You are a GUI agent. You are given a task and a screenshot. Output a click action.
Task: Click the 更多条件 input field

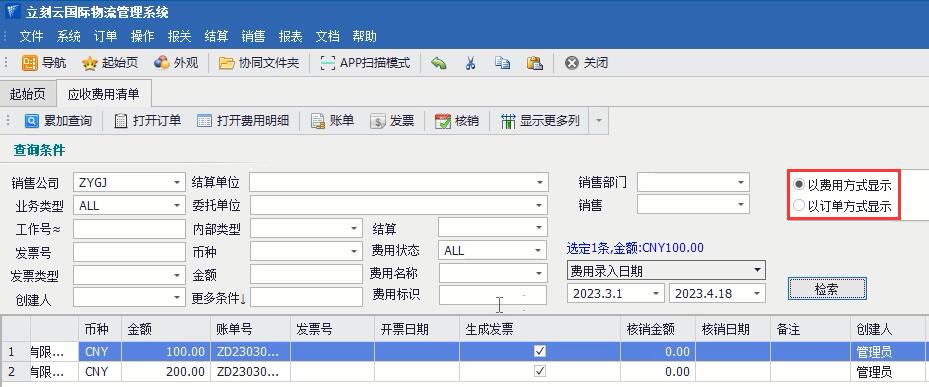click(x=306, y=298)
